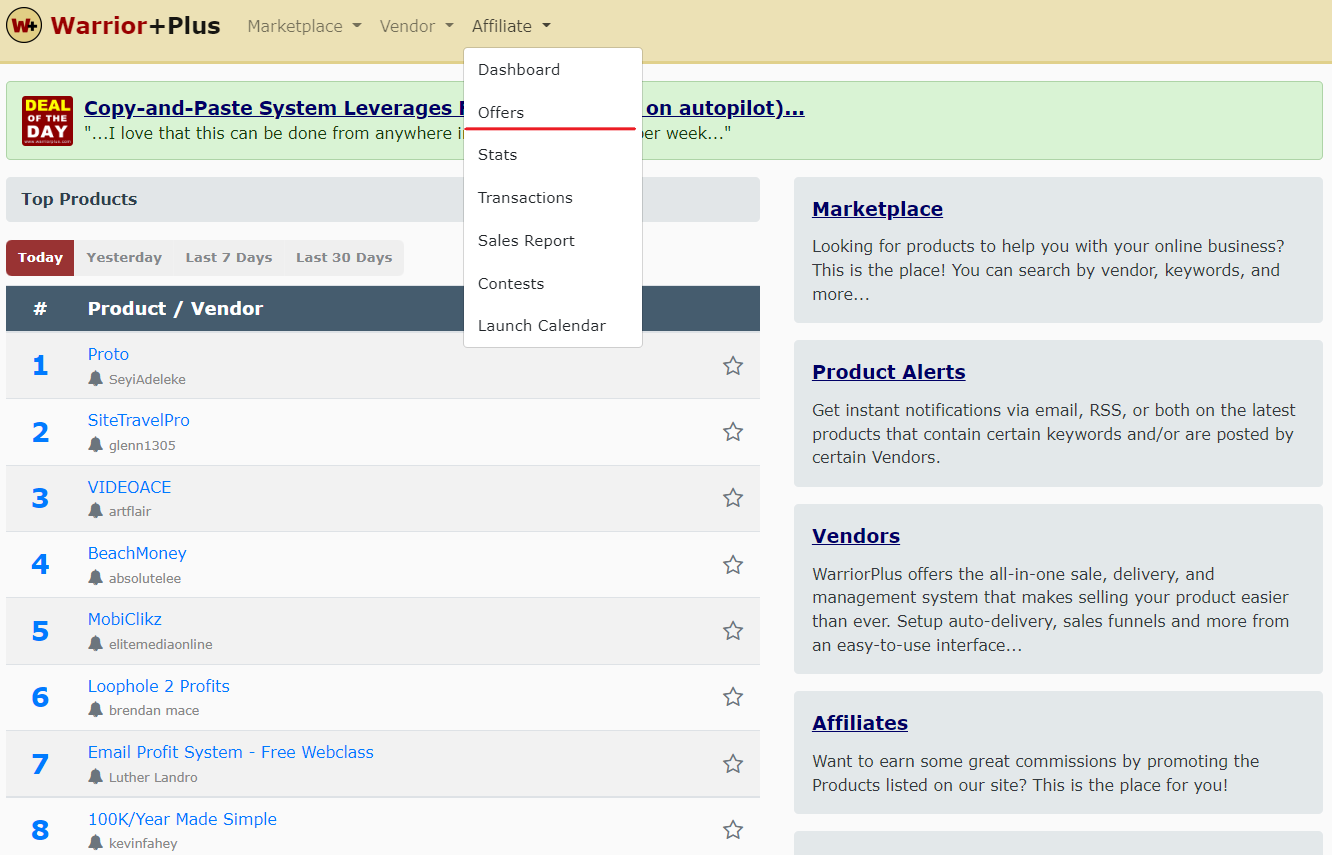Visit the Affiliates heading link
Screen dimensions: 1332x855
(860, 723)
